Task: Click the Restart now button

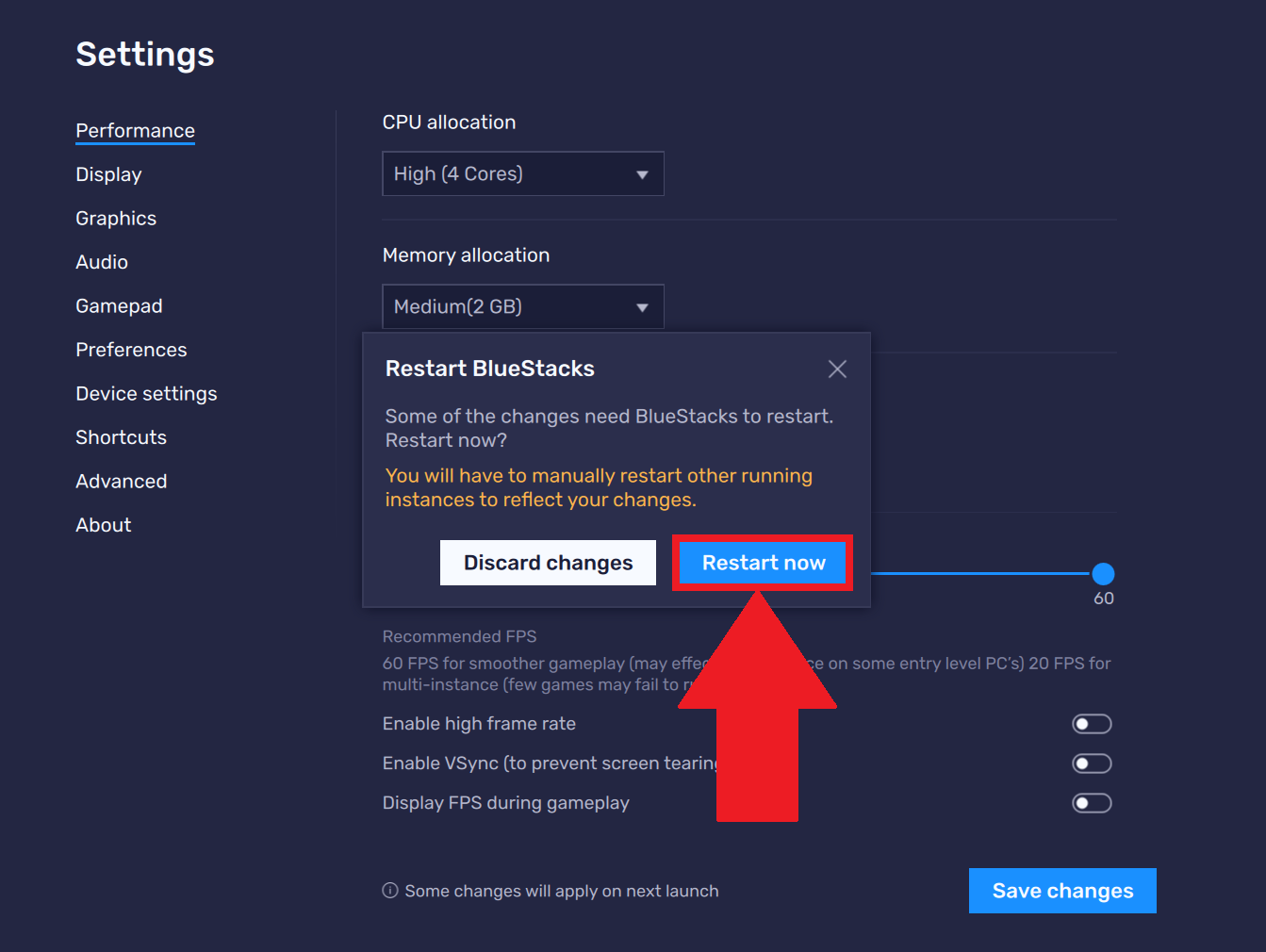Action: click(x=764, y=563)
